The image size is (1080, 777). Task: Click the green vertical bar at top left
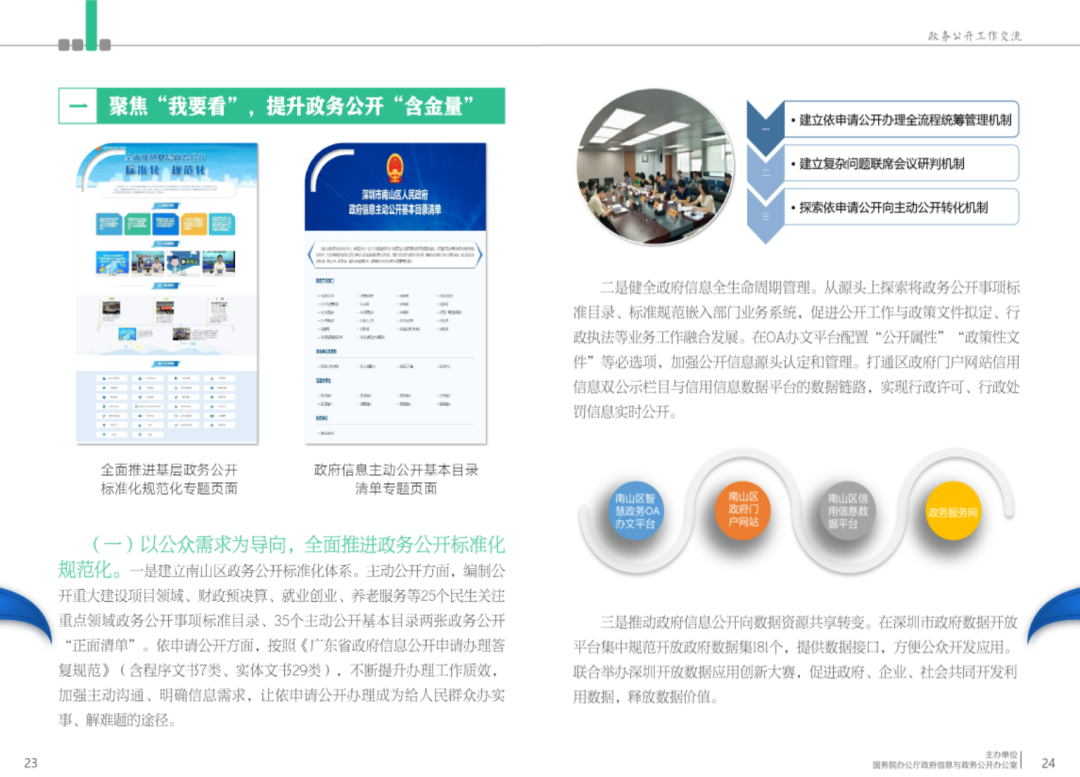coord(91,24)
